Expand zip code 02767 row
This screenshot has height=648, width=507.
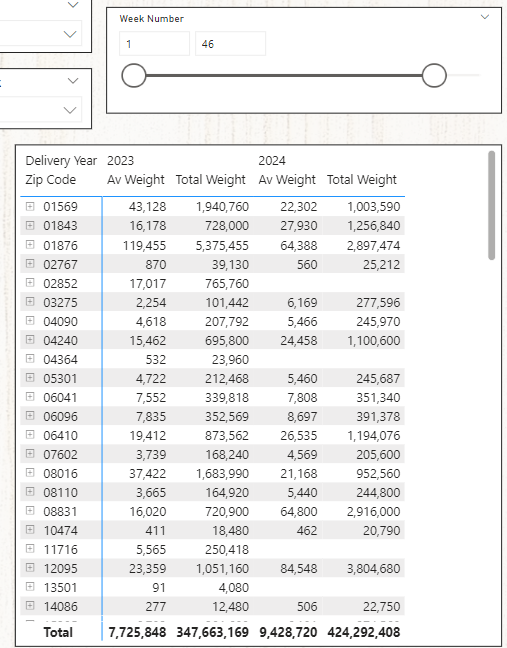click(x=30, y=263)
